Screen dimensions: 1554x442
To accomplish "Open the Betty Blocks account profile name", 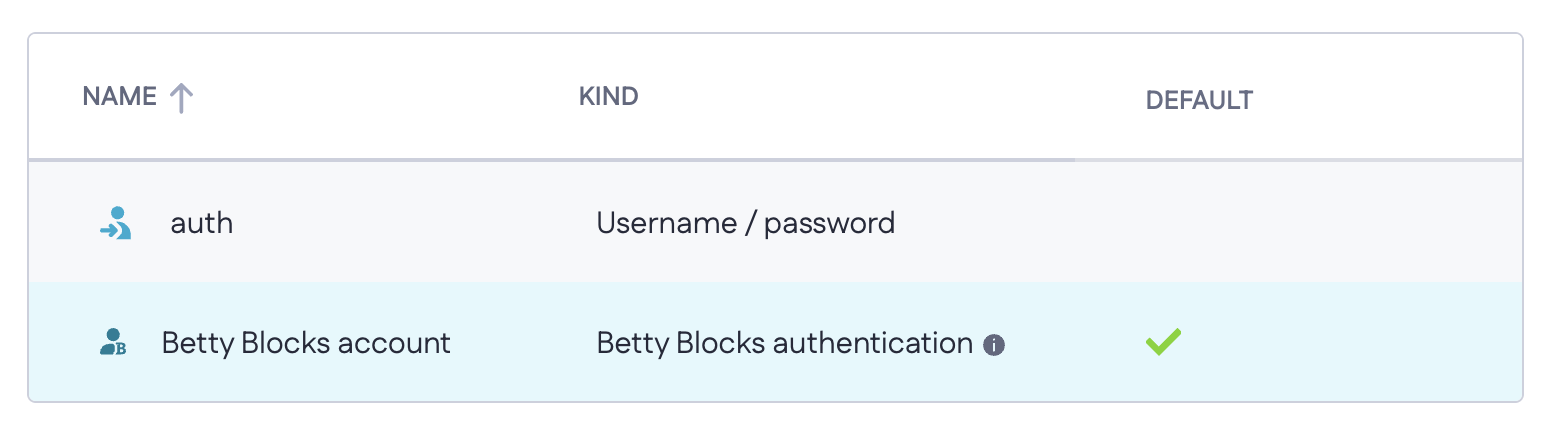I will pos(306,343).
